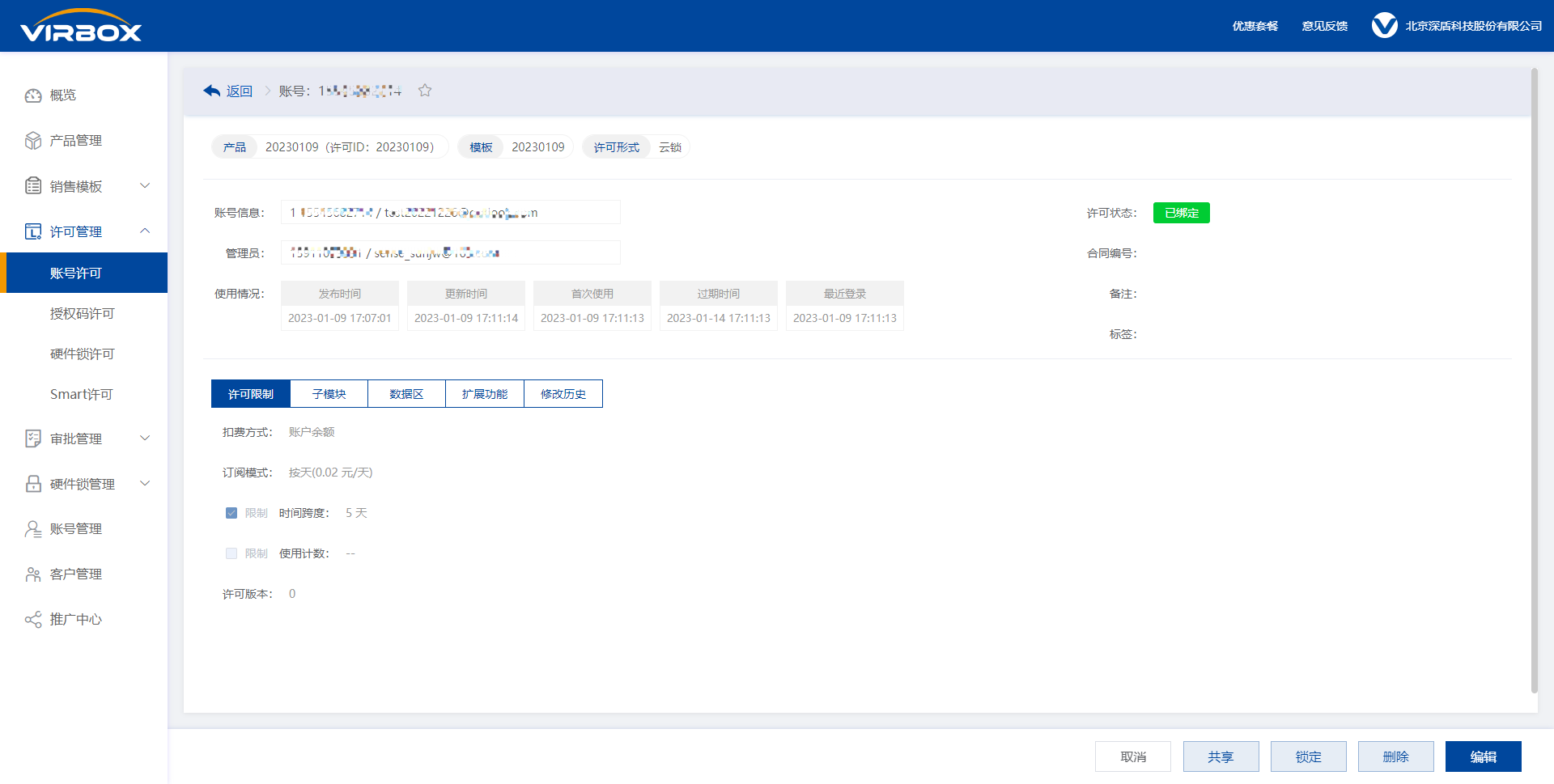Click the user icon beside 账号管理
The height and width of the screenshot is (784, 1554).
coord(33,529)
